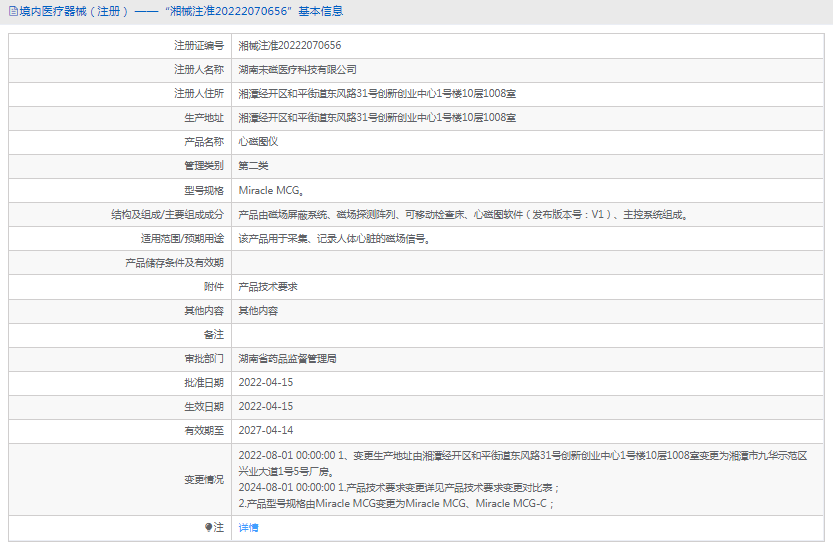Click the page heading 境内医疗器械（注册）基本信息
833x550 pixels.
click(x=176, y=11)
